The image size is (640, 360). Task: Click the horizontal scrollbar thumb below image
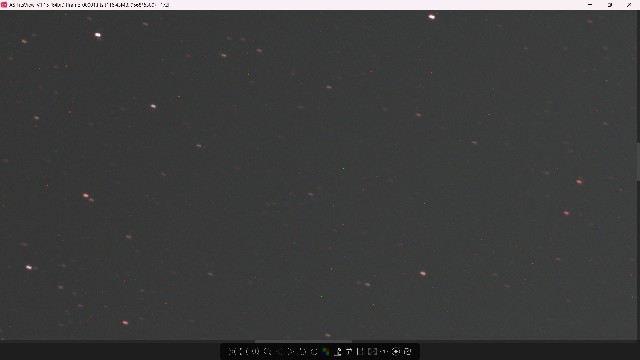pos(303,341)
